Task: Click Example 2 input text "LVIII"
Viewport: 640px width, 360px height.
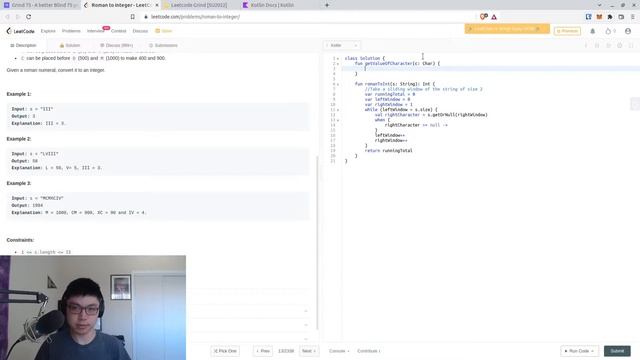Action: (49, 154)
